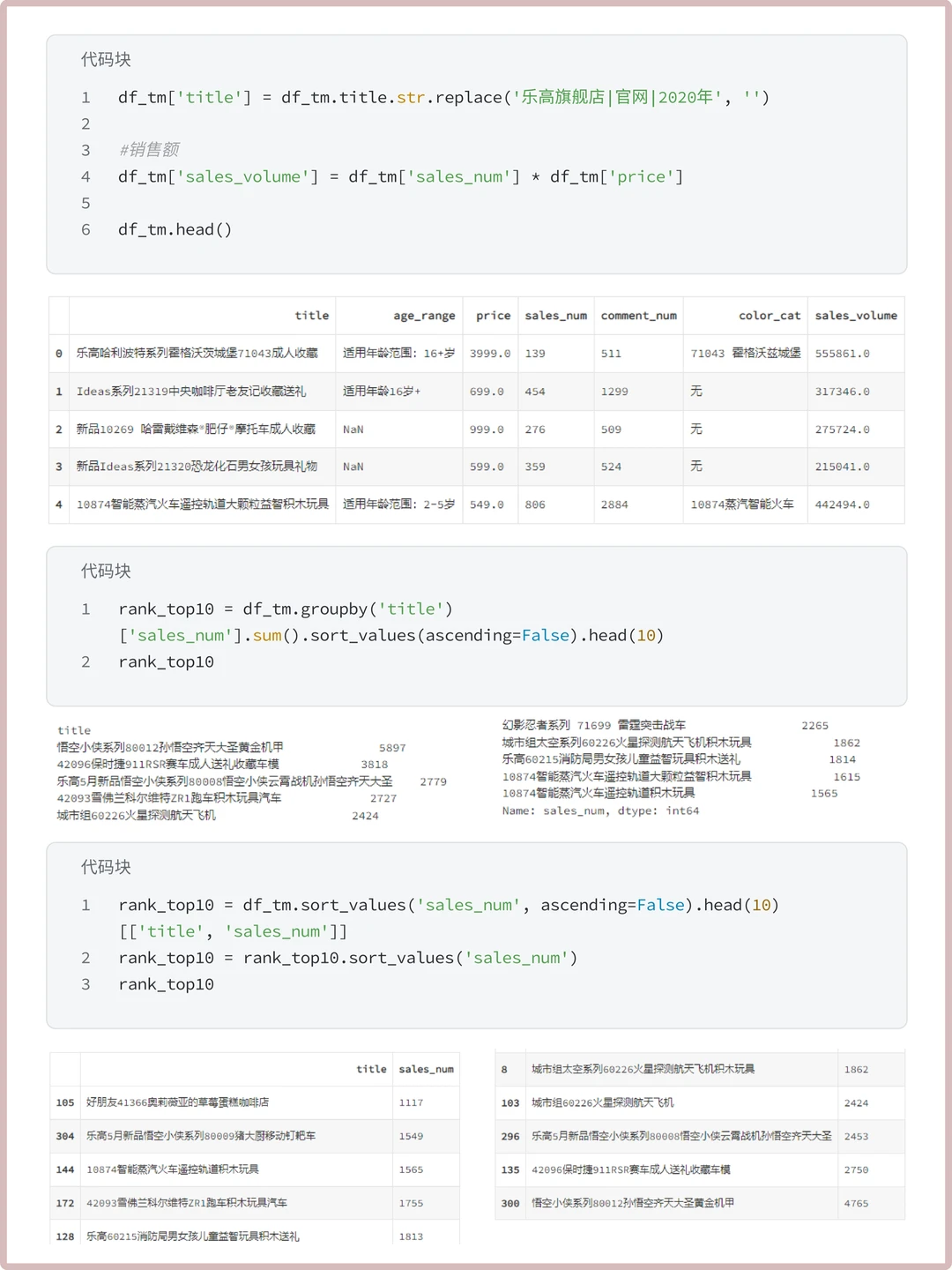The image size is (952, 1270).
Task: Click the line computing df_tm['sales_volume']
Action: point(400,176)
